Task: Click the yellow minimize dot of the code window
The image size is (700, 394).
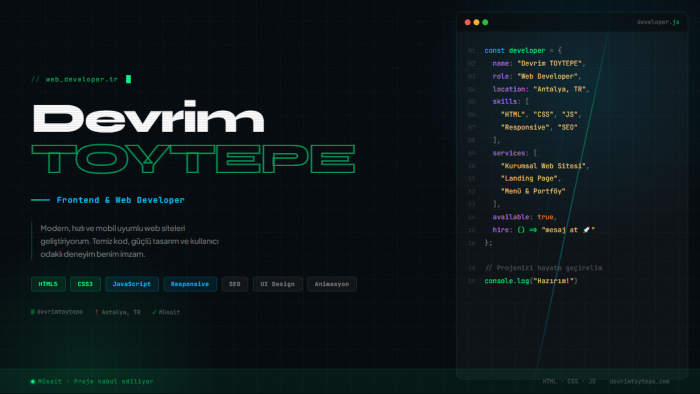Action: tap(476, 22)
